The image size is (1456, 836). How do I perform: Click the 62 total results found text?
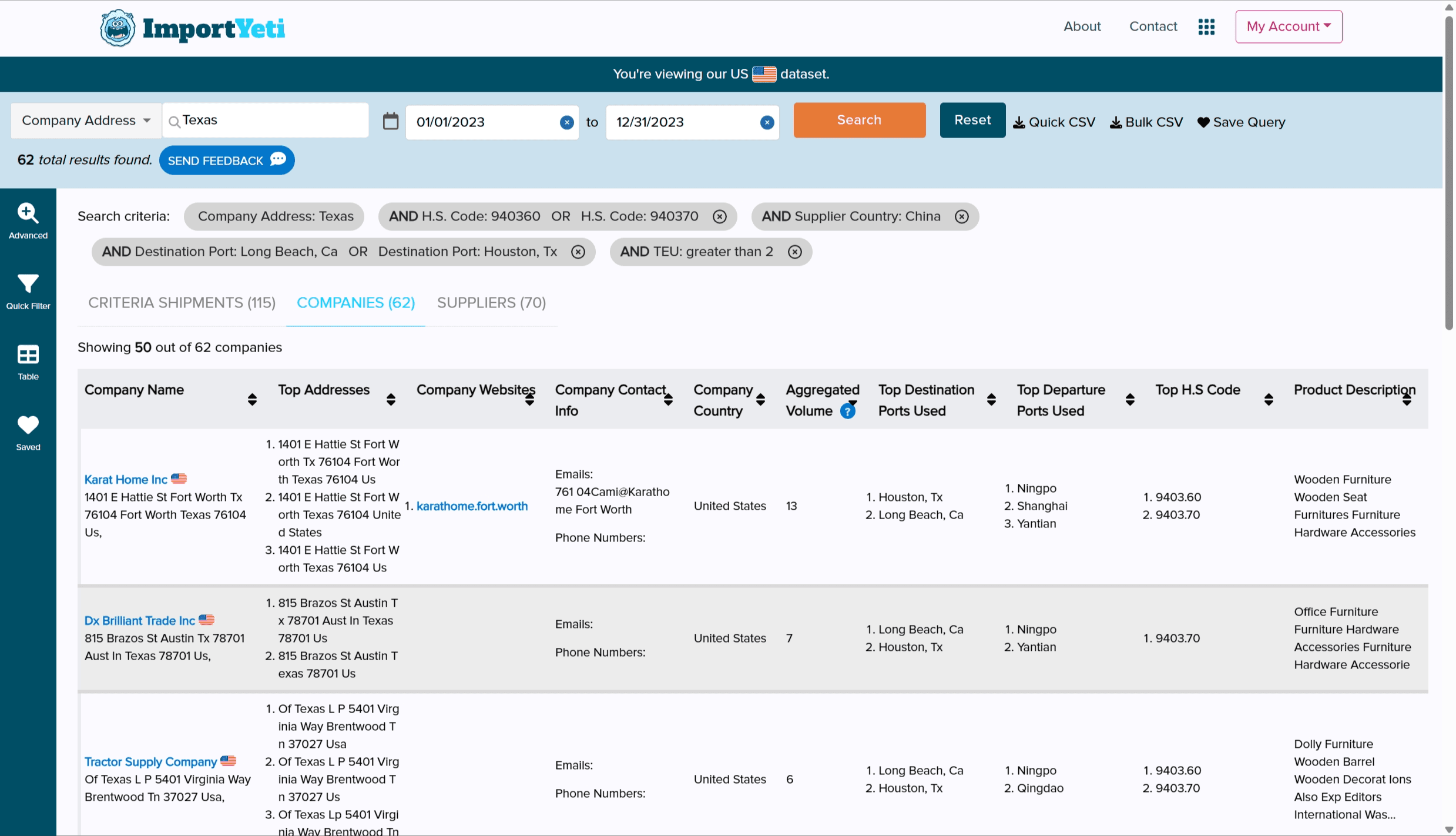coord(85,160)
